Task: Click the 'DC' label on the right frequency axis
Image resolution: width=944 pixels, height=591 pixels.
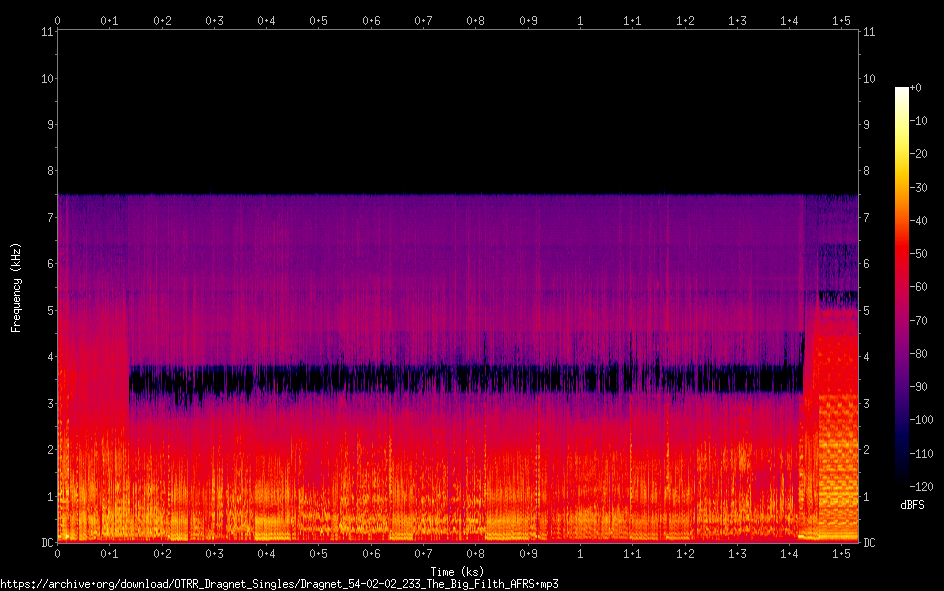Action: point(870,543)
